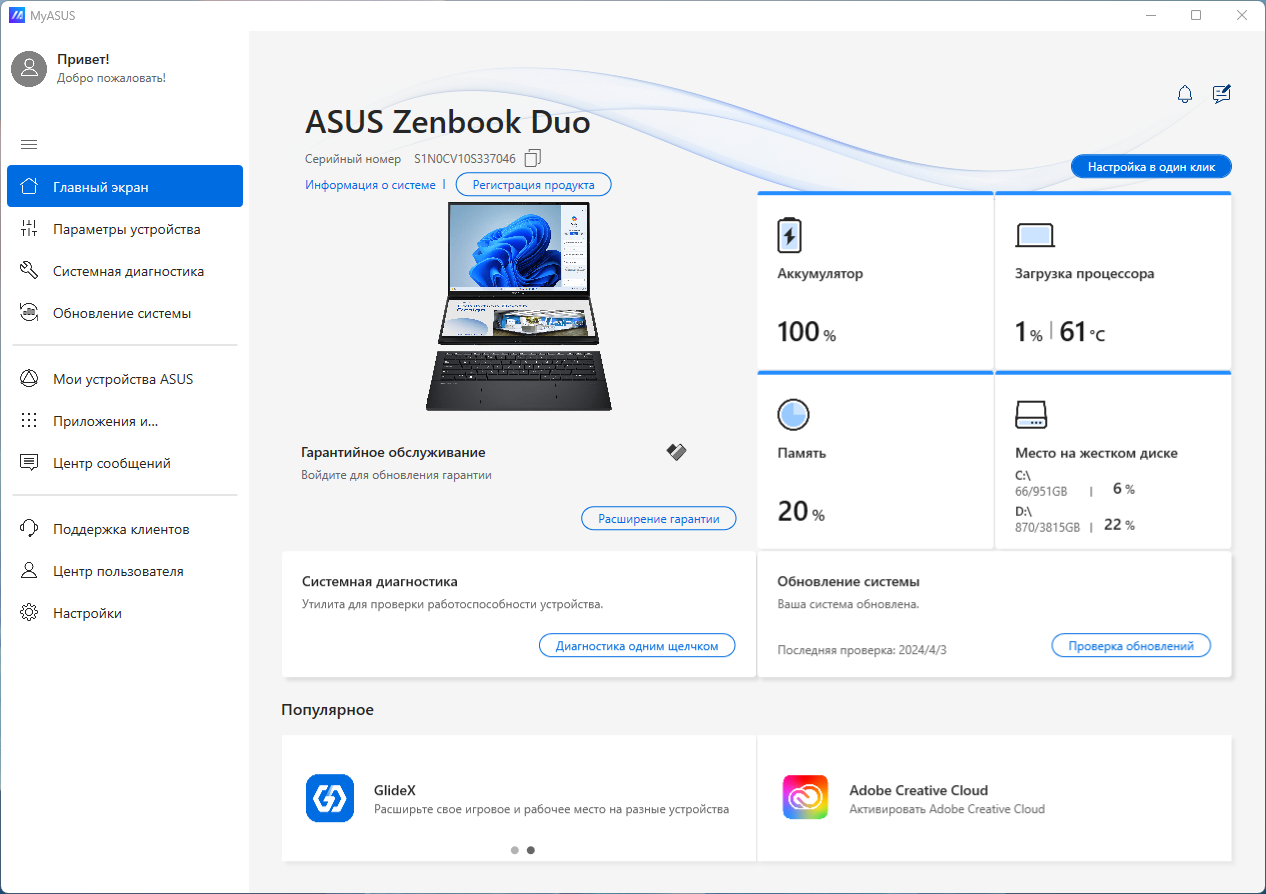The width and height of the screenshot is (1266, 894).
Task: Click the GlideX title text
Action: pyautogui.click(x=394, y=789)
